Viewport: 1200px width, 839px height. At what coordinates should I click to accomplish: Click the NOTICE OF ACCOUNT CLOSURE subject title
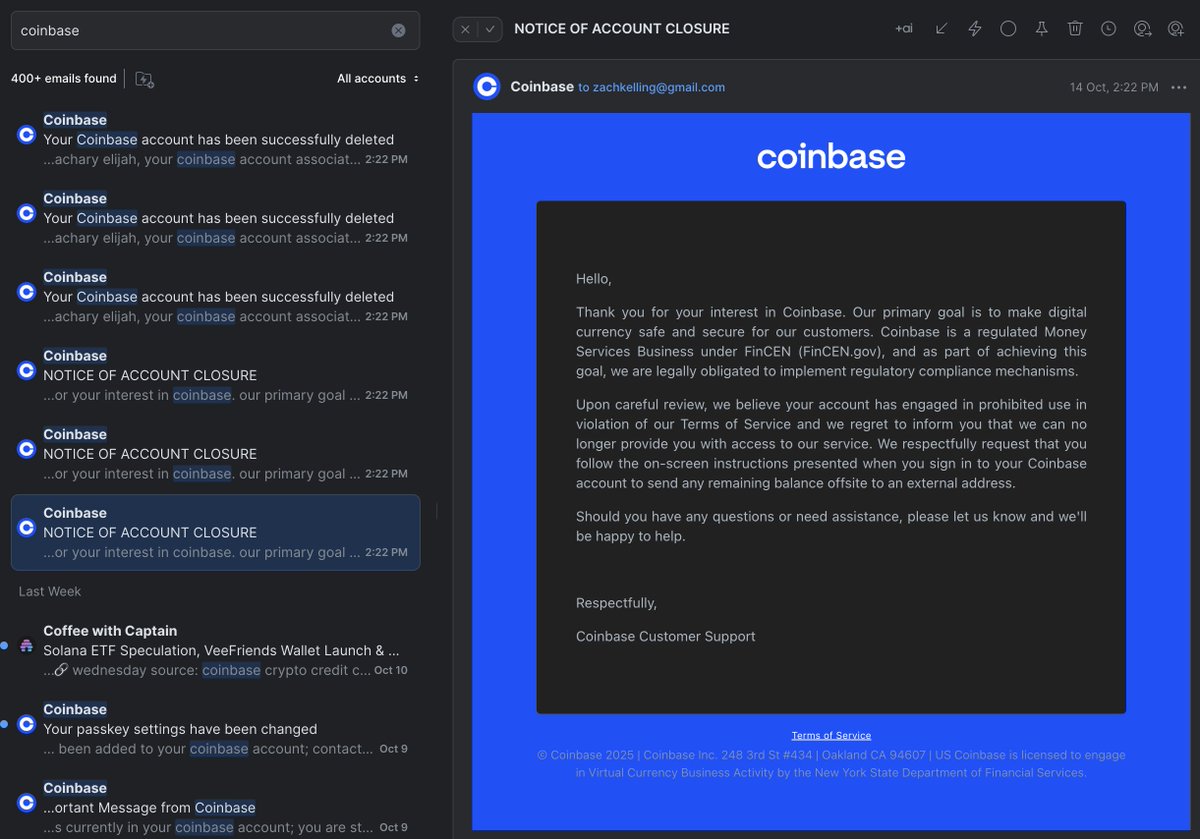point(622,29)
